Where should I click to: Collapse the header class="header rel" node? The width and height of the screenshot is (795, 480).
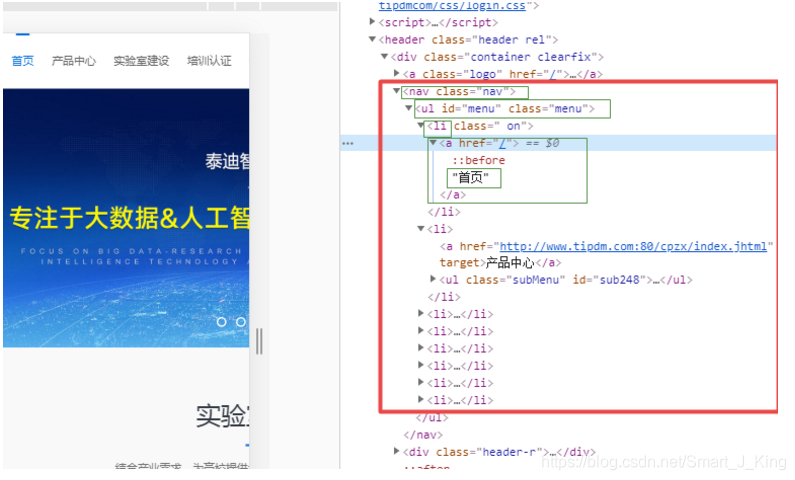click(x=372, y=39)
